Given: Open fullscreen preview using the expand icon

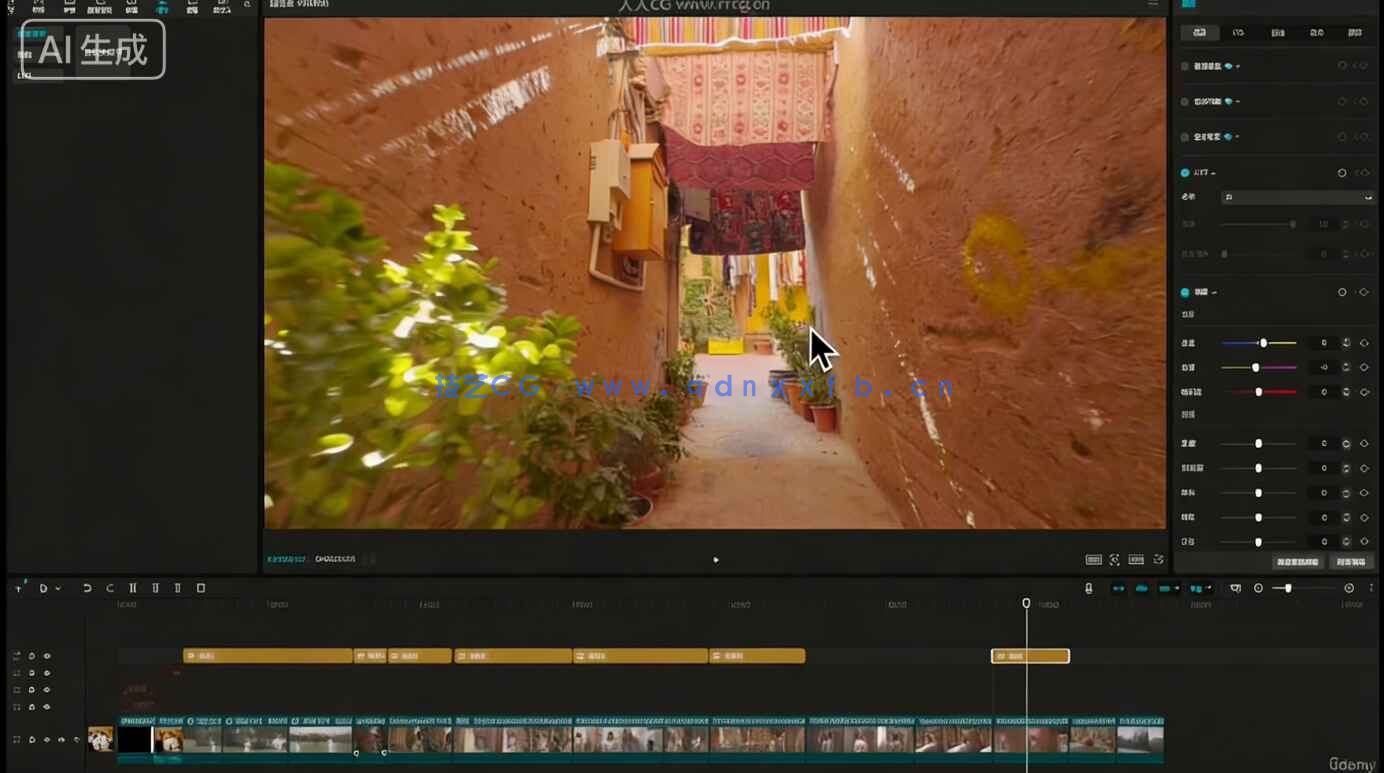Looking at the screenshot, I should pyautogui.click(x=1158, y=560).
